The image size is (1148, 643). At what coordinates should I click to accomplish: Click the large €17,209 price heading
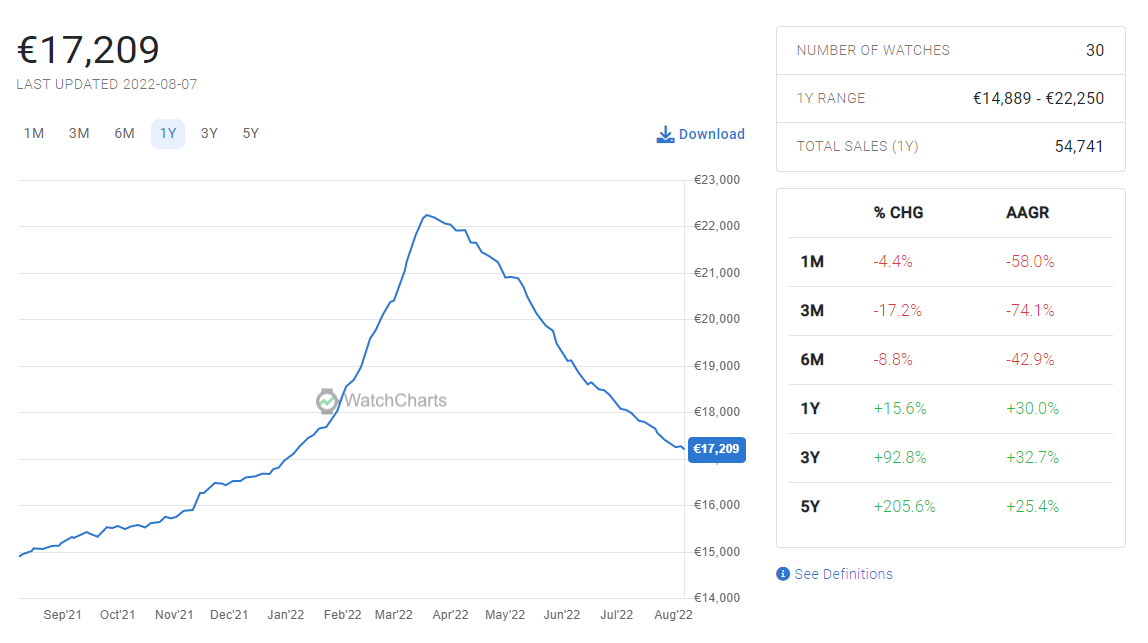coord(88,50)
